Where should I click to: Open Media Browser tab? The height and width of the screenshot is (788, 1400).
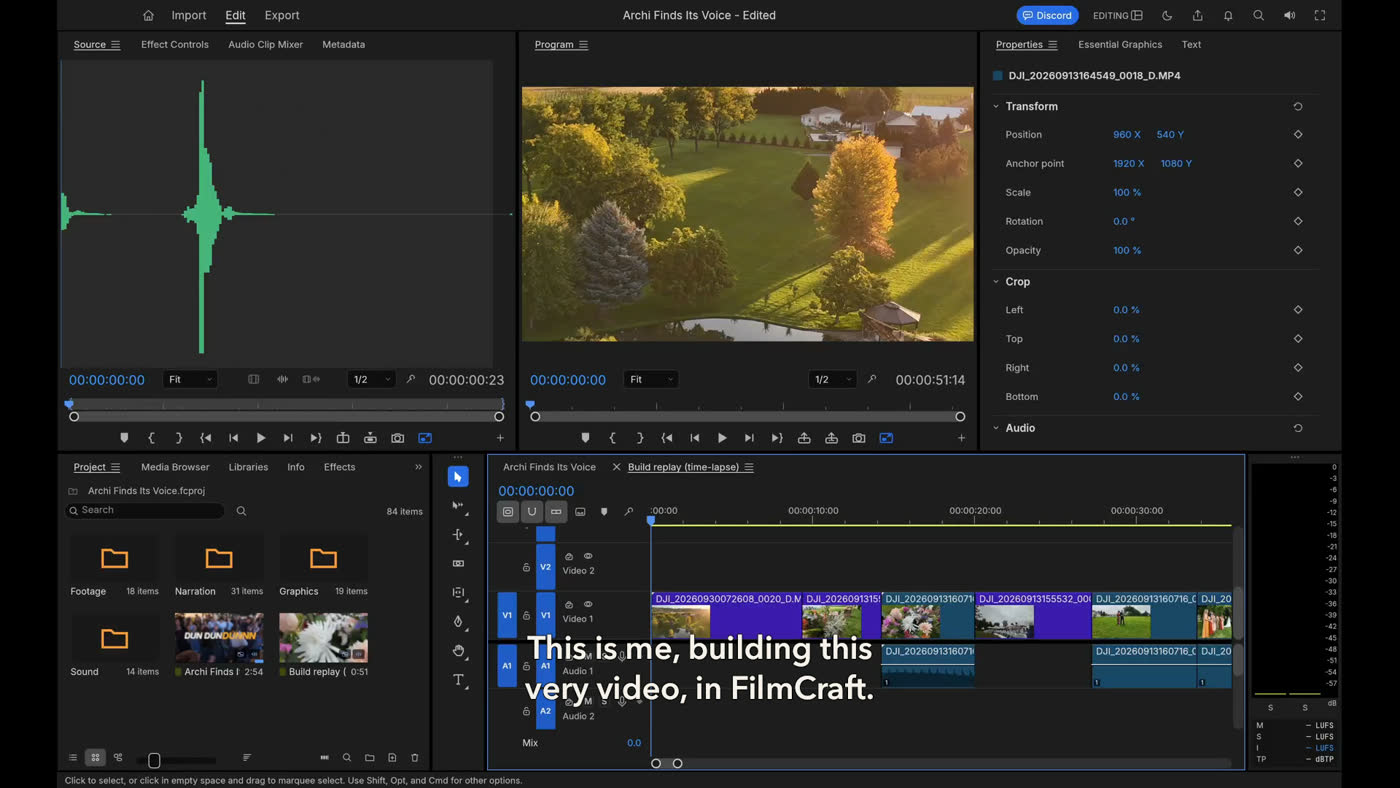tap(175, 467)
